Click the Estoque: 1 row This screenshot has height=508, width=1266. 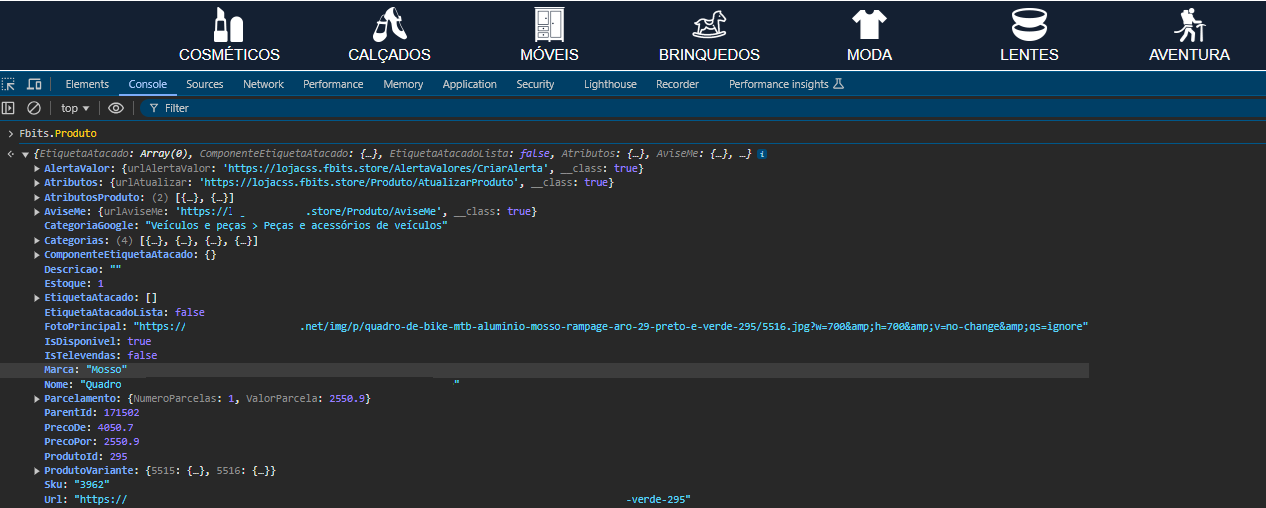pos(74,284)
